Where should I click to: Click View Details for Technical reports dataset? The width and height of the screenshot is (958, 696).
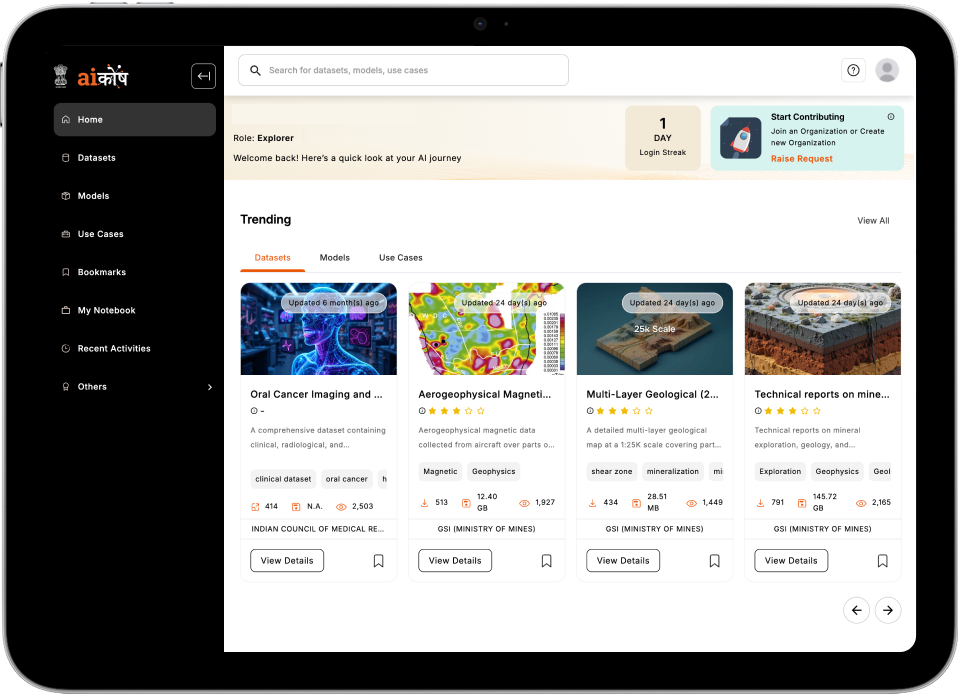[x=790, y=561]
